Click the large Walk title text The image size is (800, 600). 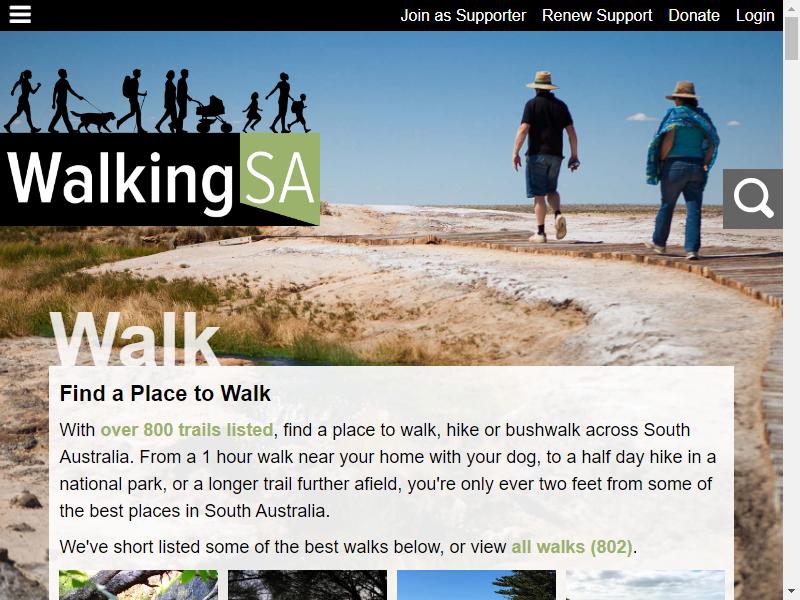tap(135, 339)
